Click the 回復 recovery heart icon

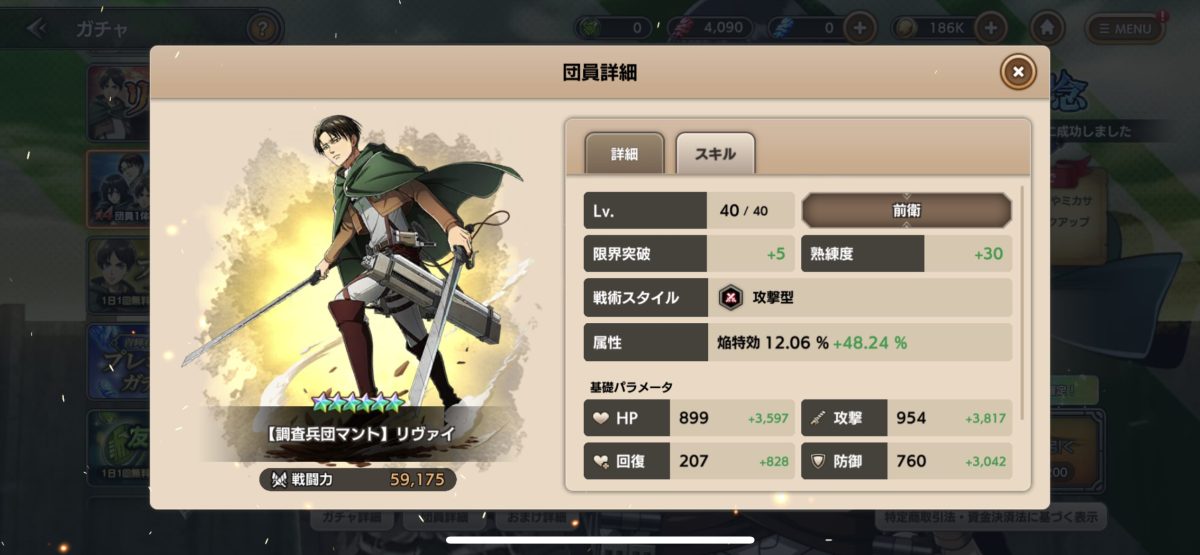[x=600, y=461]
